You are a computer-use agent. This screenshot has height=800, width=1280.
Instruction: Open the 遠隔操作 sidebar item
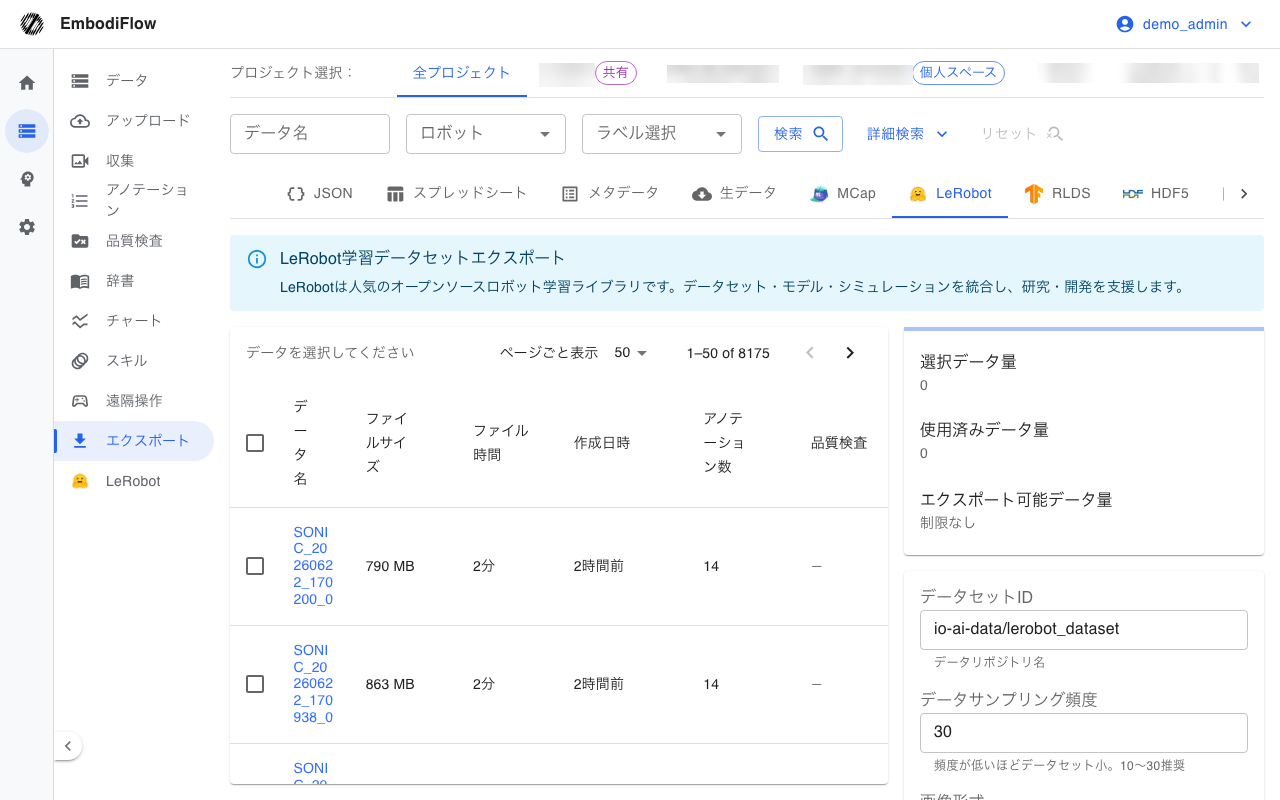134,401
